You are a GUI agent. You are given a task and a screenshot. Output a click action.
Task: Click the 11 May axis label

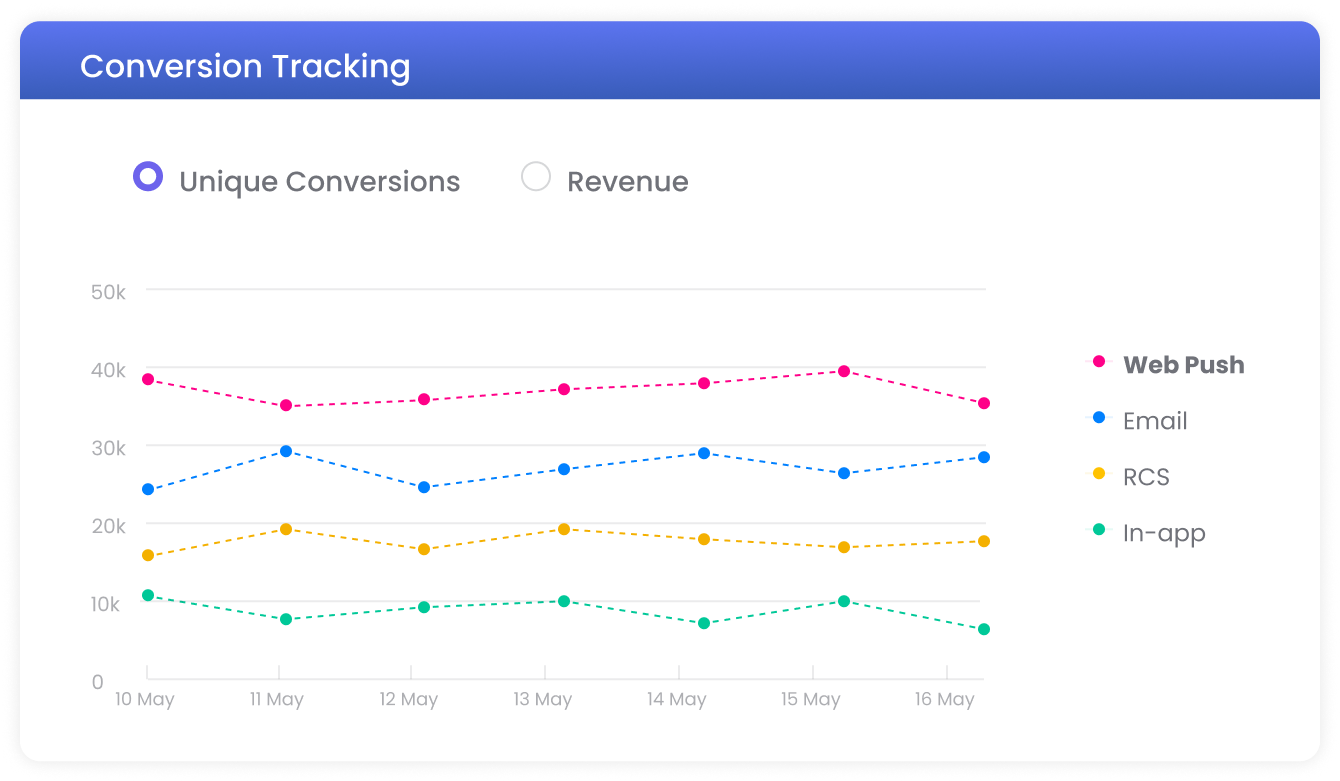pos(276,699)
